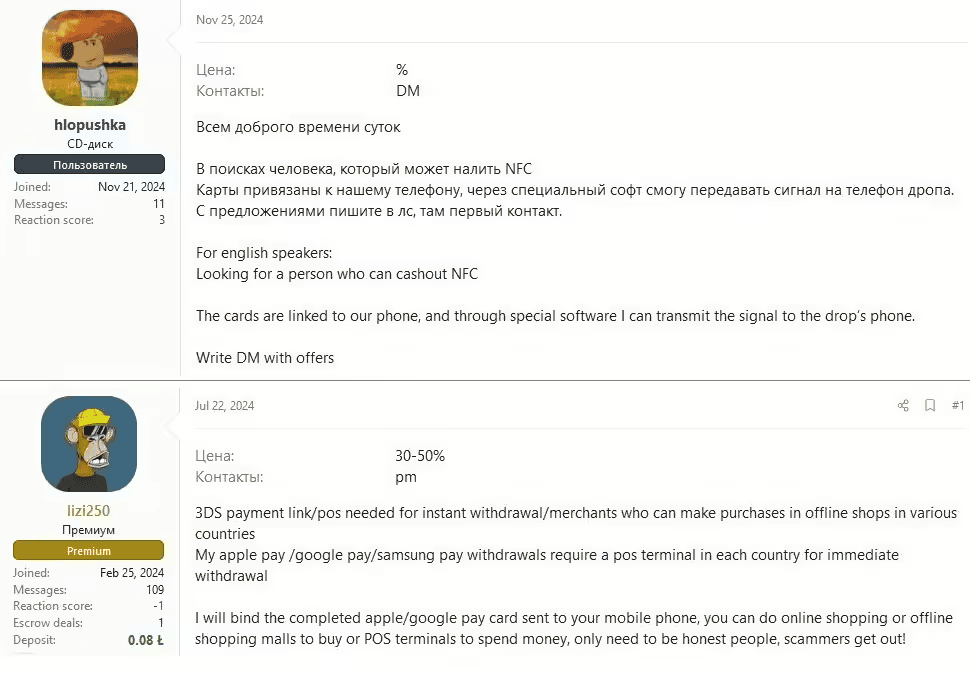Click the Jul 22, 2024 post timestamp
970x673 pixels.
point(225,406)
